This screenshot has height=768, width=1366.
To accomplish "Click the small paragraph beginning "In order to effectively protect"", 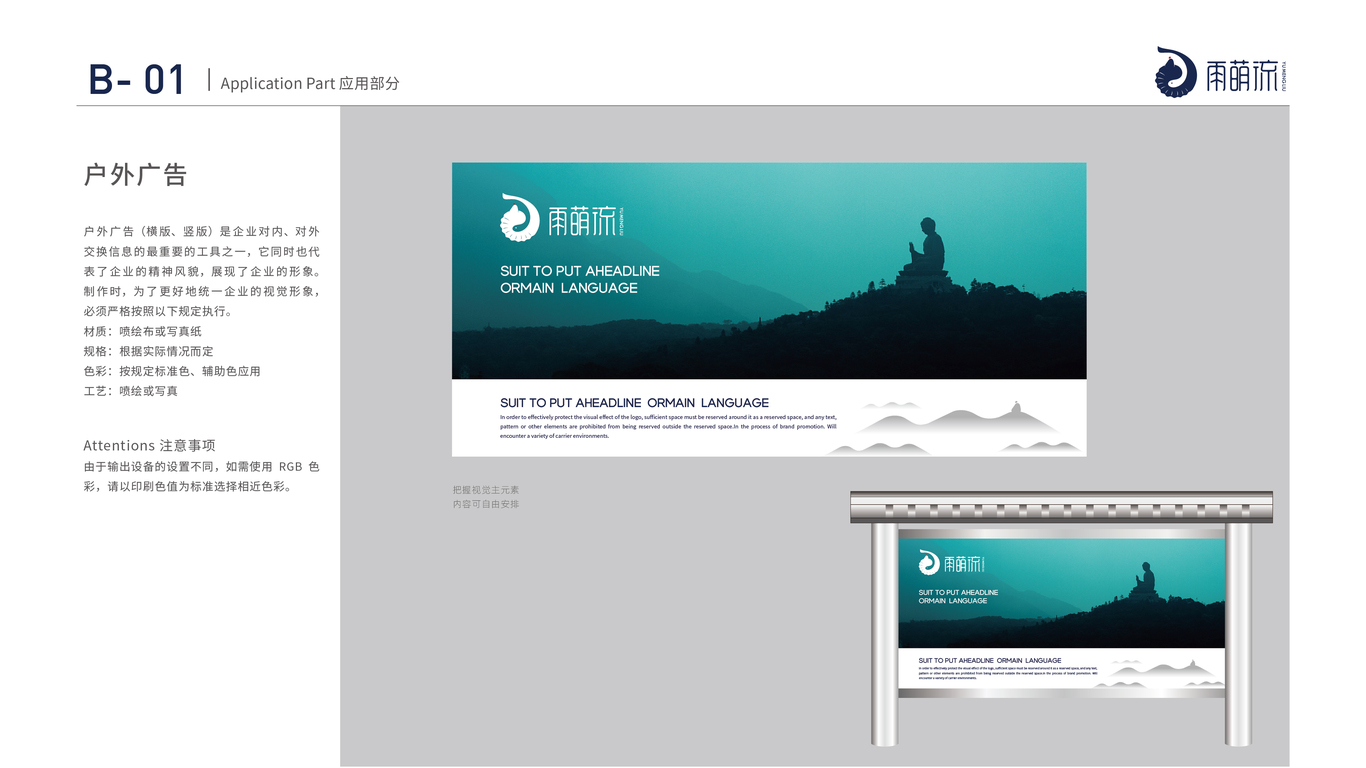I will point(668,426).
